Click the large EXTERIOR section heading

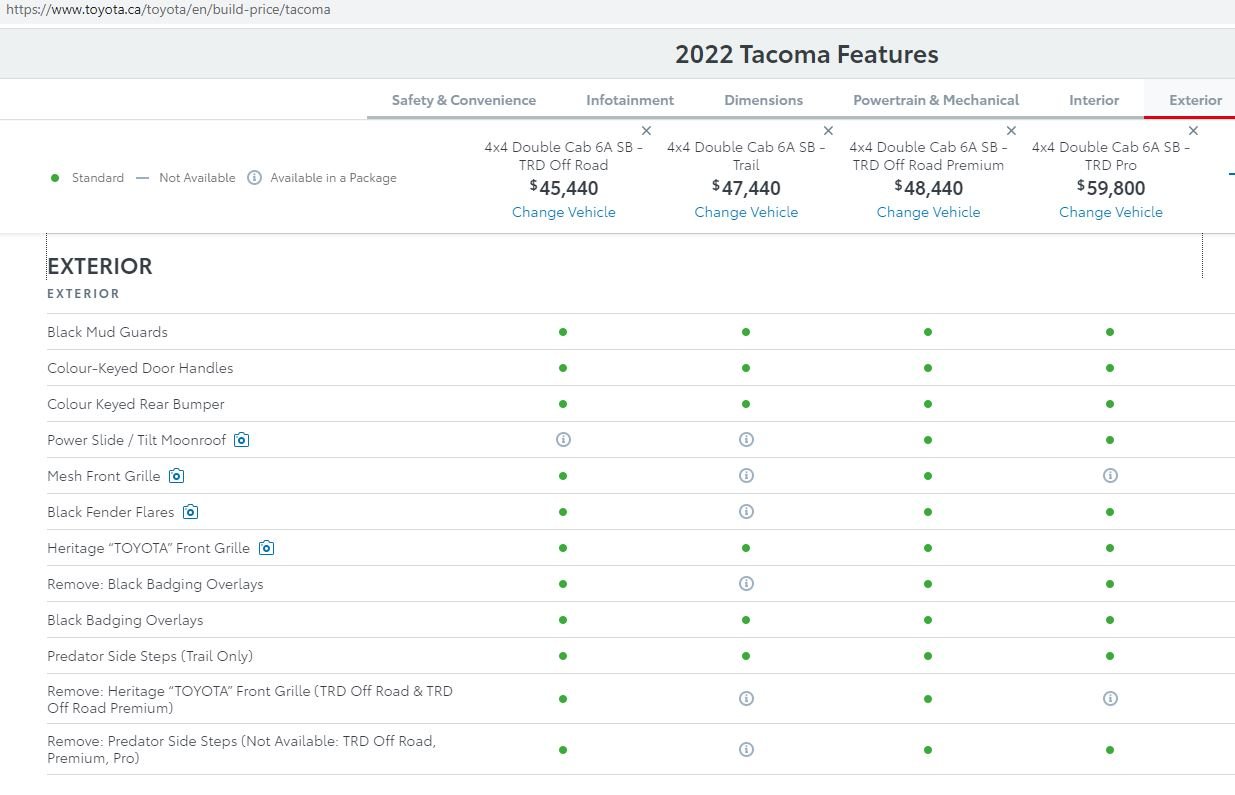click(x=100, y=266)
